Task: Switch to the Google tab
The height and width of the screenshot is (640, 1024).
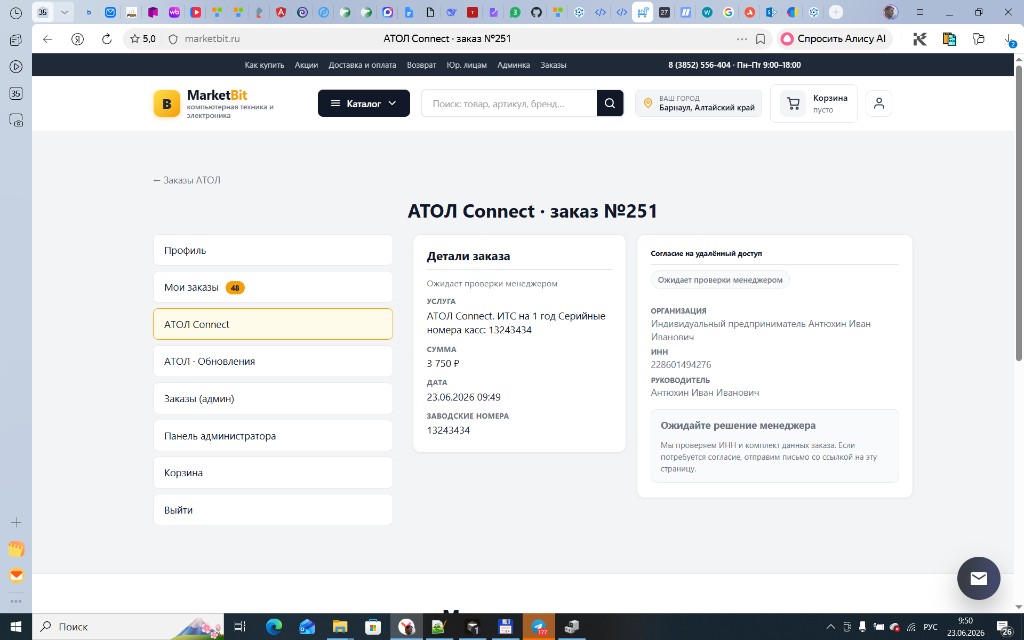Action: pos(728,12)
